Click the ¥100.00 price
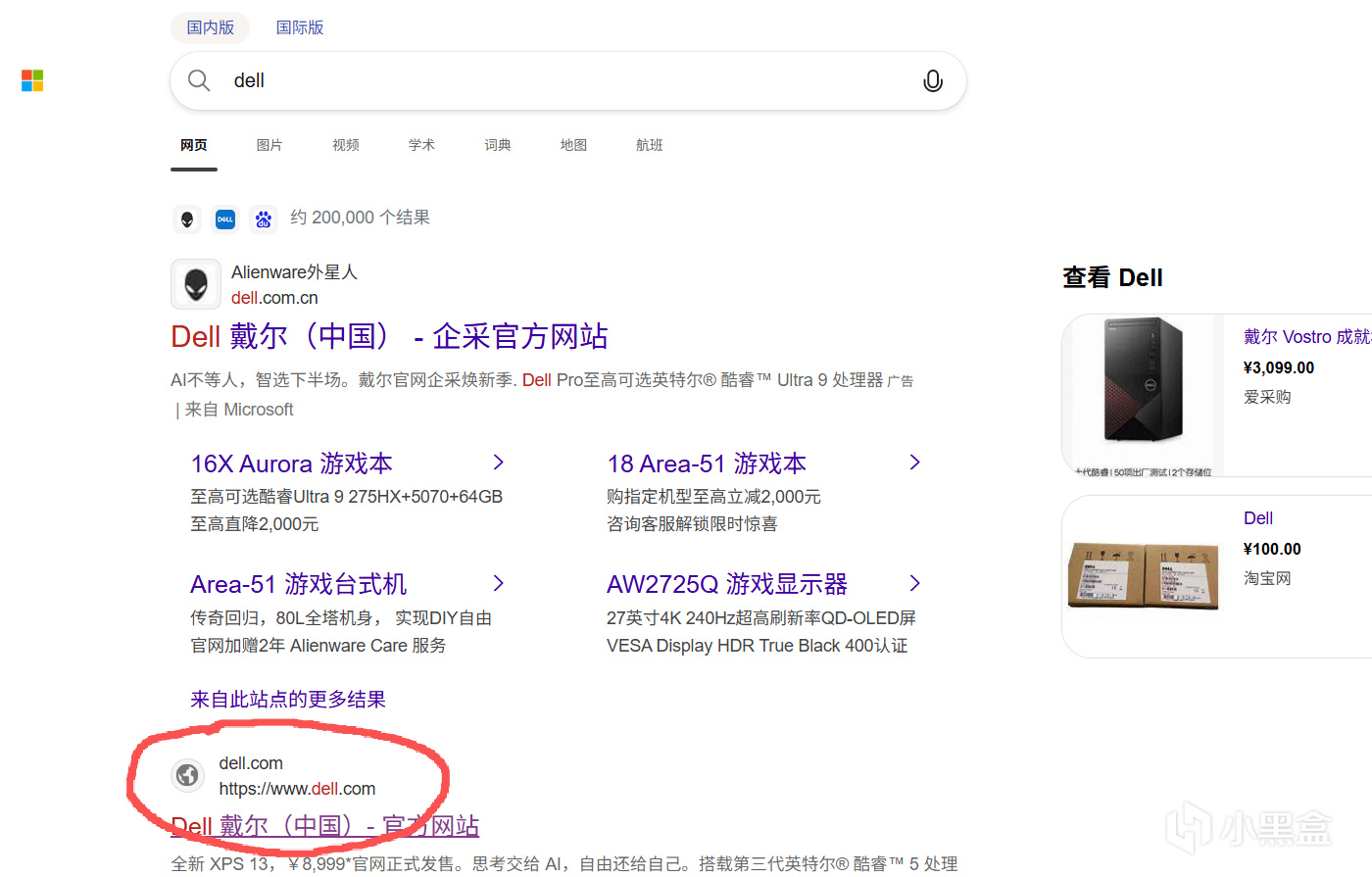This screenshot has height=877, width=1372. pos(1272,550)
